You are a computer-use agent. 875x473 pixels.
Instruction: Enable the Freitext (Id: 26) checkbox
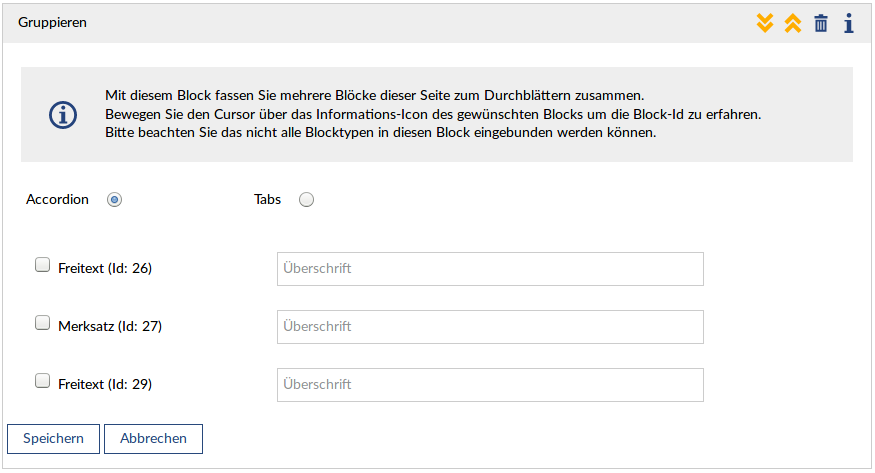pos(42,265)
